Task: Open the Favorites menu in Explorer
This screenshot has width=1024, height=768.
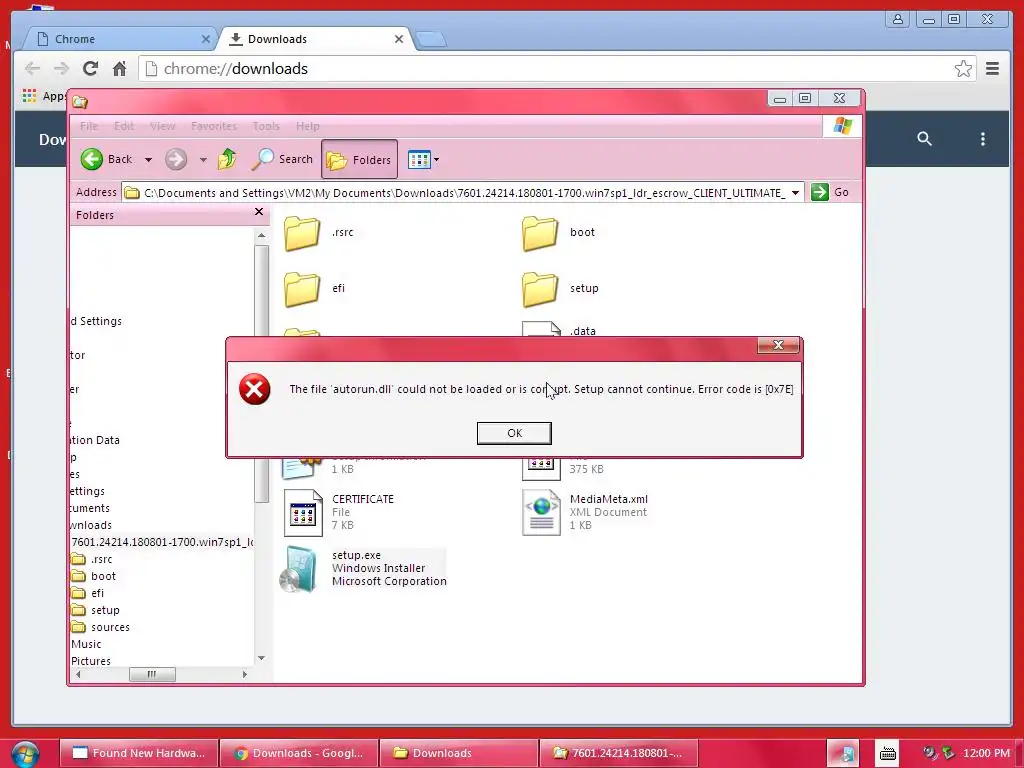Action: click(214, 126)
